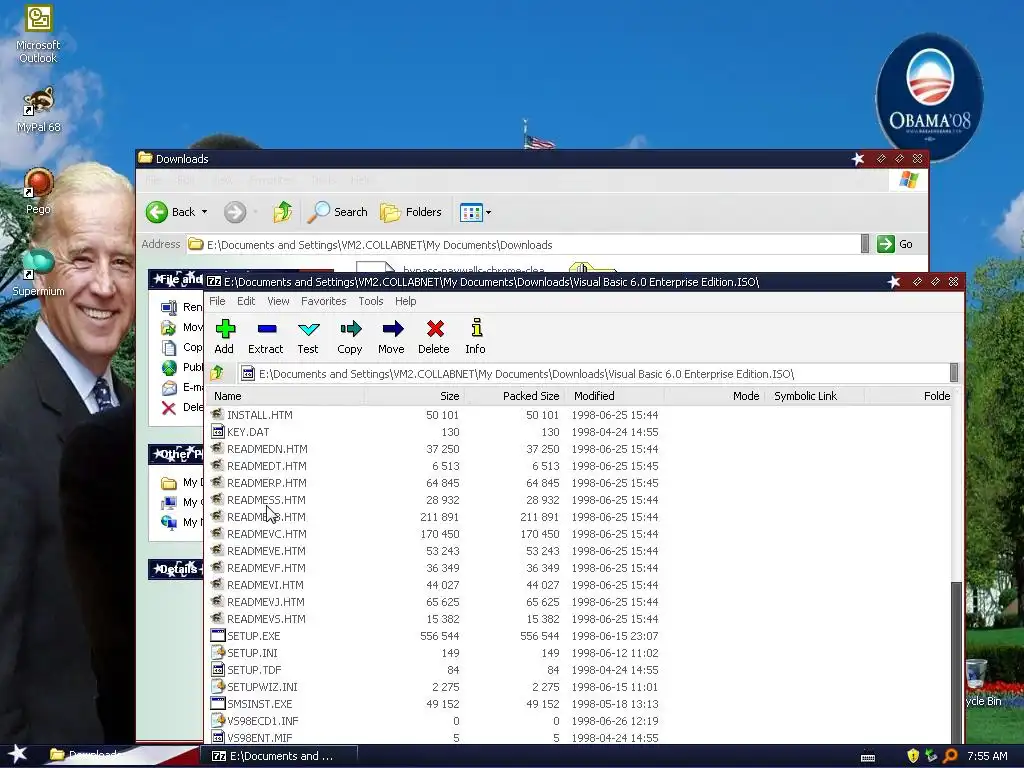Click the star Start button on taskbar
The image size is (1024, 768).
(18, 754)
